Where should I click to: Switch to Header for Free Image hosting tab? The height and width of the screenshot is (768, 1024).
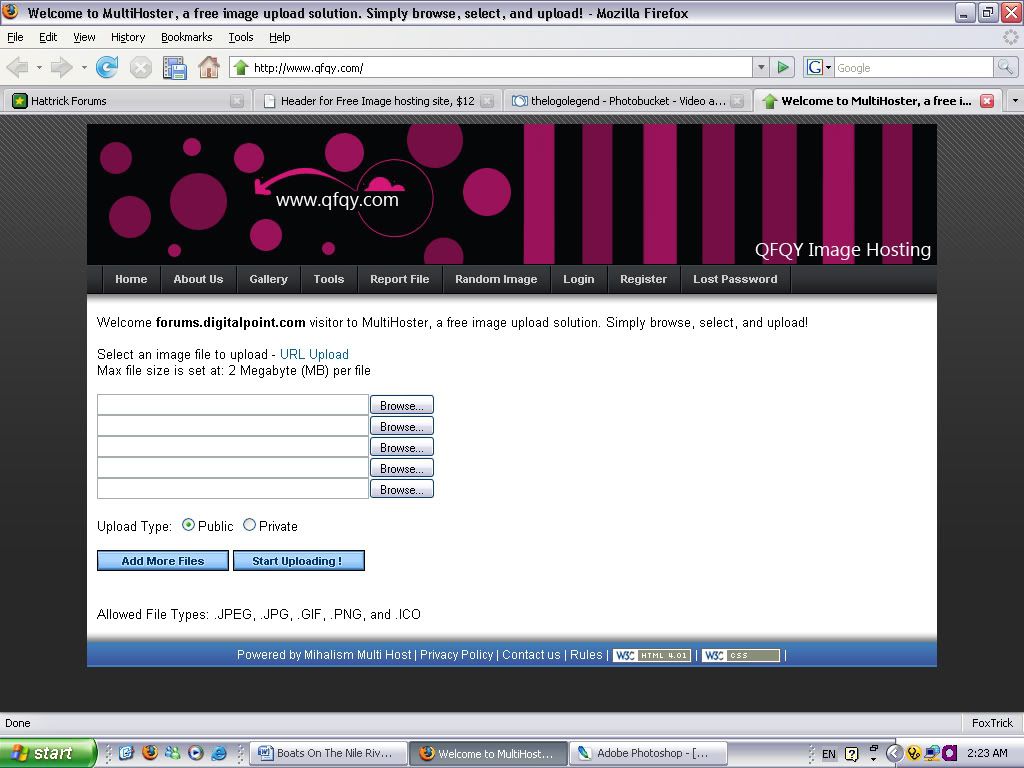point(377,101)
